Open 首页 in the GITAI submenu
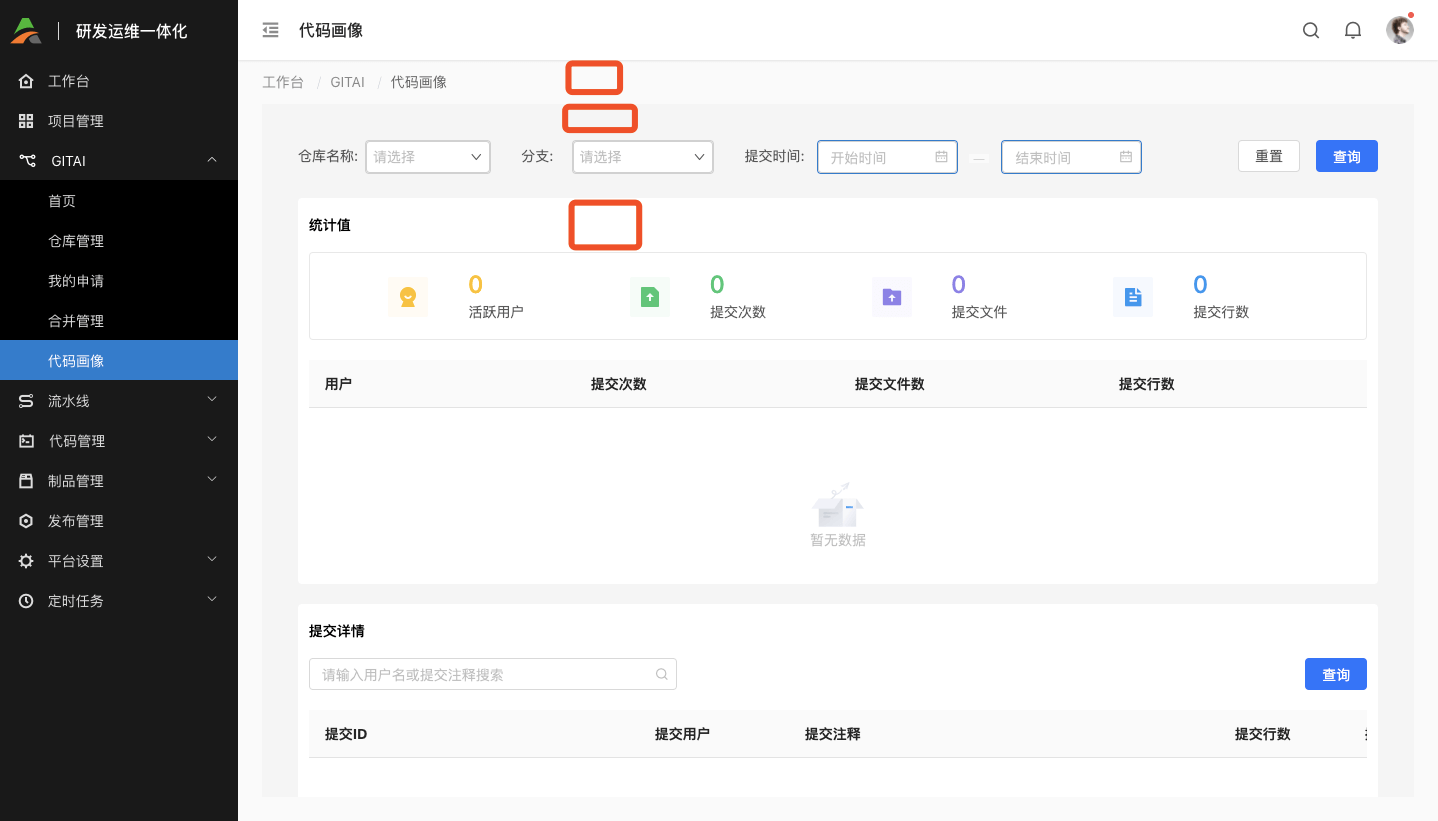Image resolution: width=1438 pixels, height=821 pixels. [x=119, y=201]
